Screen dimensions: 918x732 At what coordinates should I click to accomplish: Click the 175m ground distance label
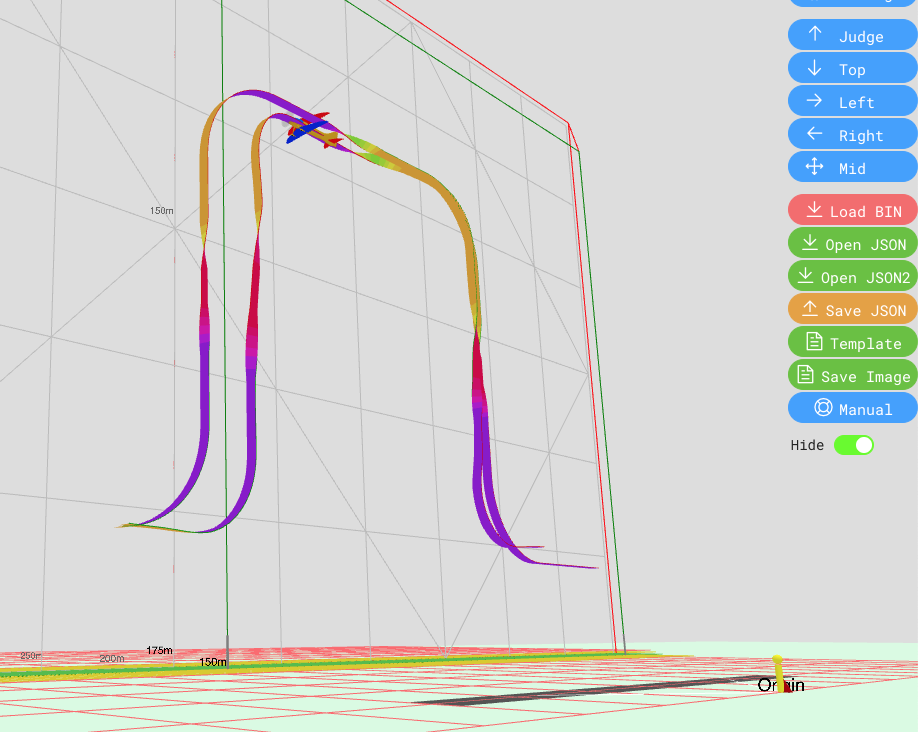coord(159,650)
